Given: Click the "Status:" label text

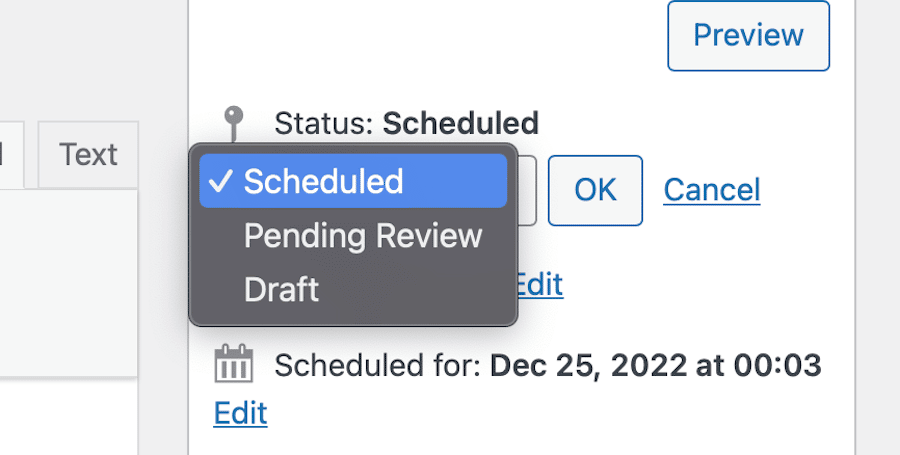Looking at the screenshot, I should click(324, 124).
